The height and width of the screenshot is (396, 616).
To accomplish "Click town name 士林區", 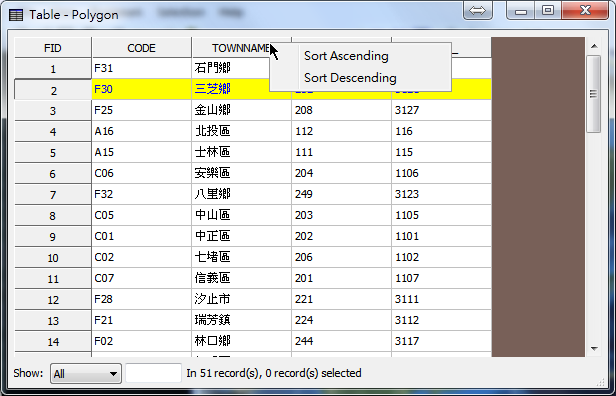I will 213,152.
